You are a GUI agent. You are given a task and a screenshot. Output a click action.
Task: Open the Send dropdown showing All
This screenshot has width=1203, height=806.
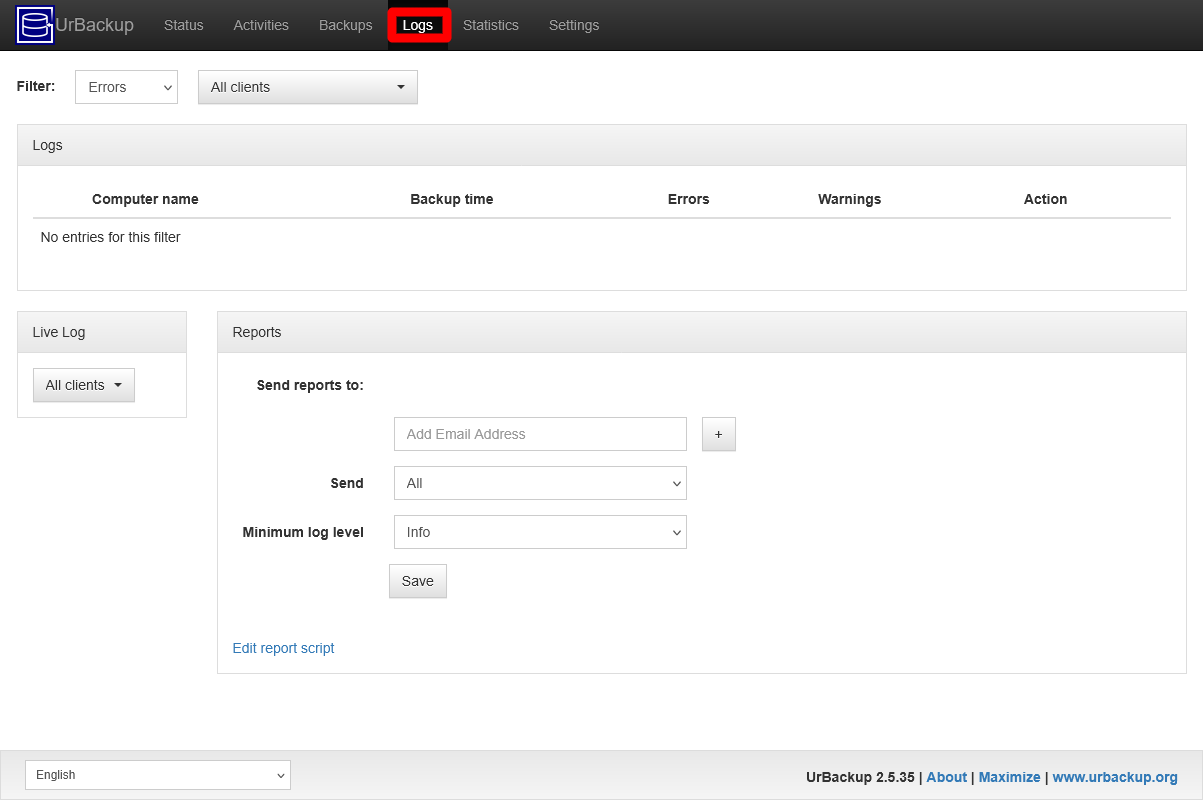(540, 483)
